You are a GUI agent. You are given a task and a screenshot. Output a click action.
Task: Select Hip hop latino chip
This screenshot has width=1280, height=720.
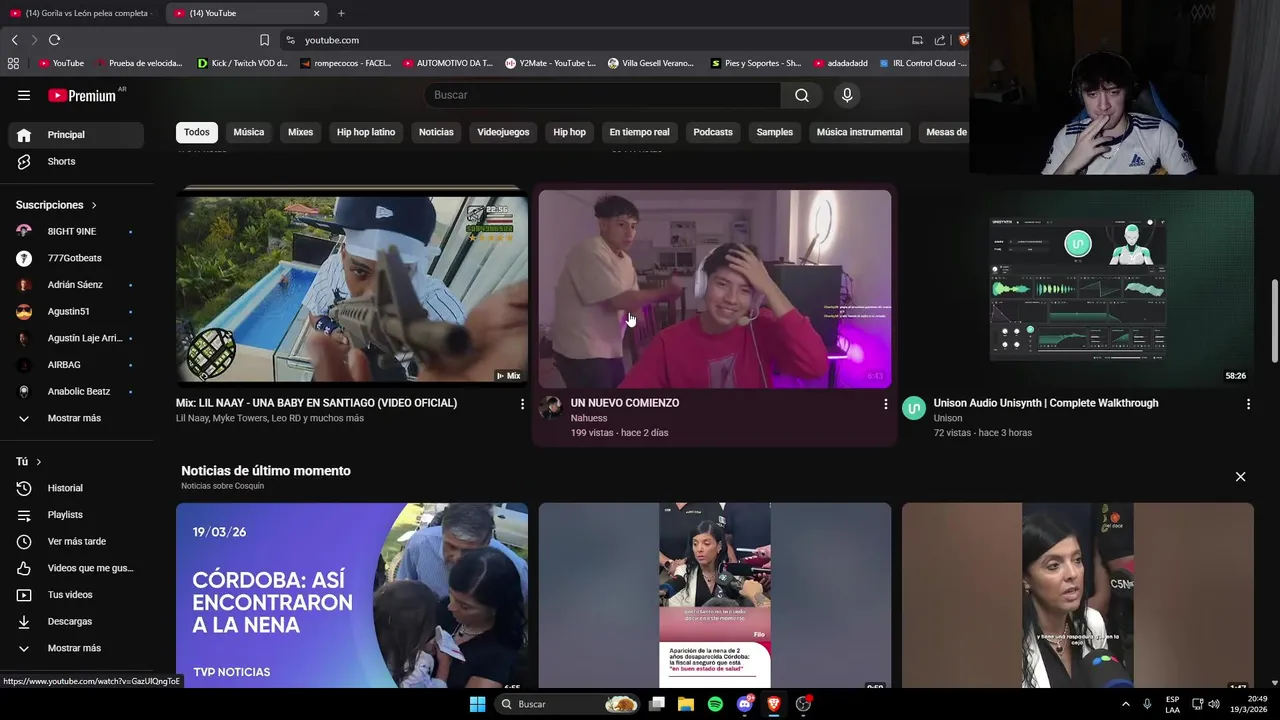[366, 132]
